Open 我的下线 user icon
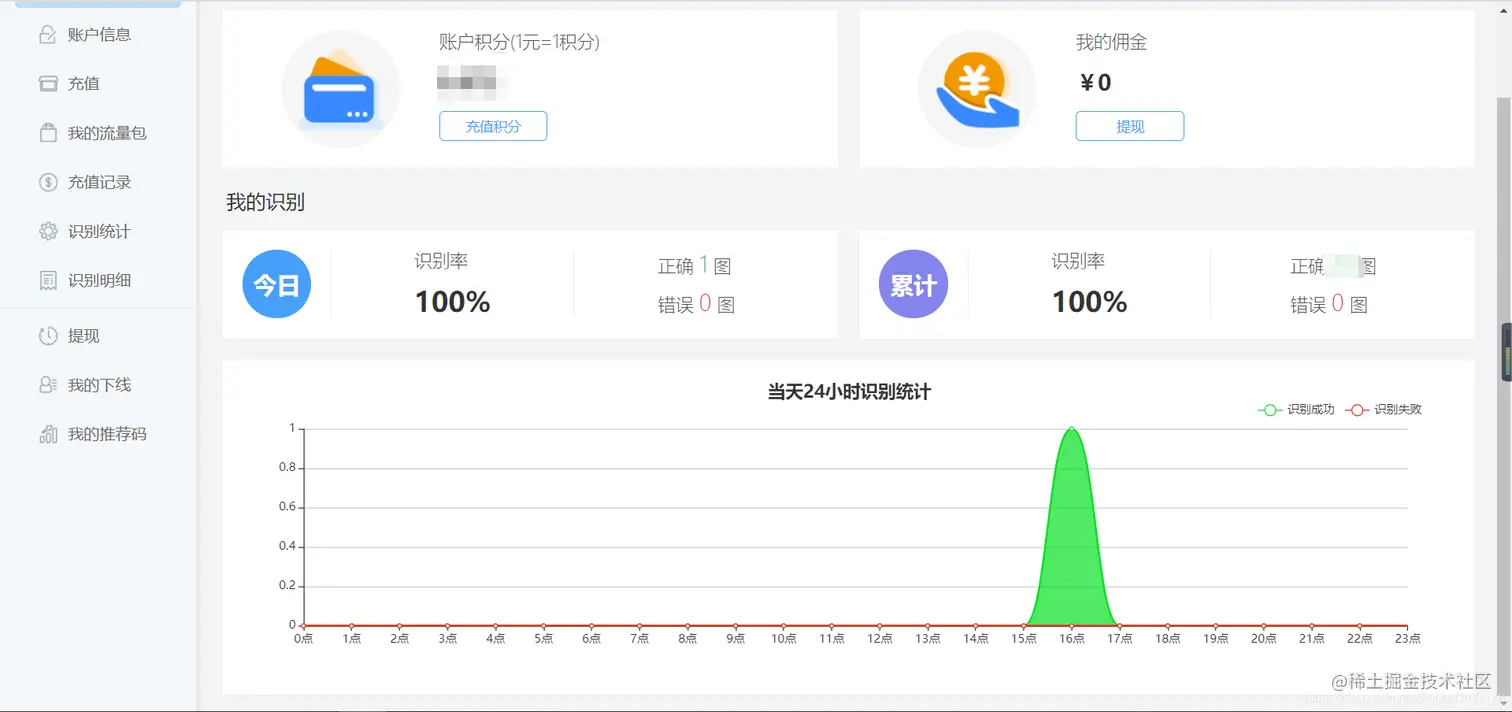The height and width of the screenshot is (712, 1512). click(47, 384)
